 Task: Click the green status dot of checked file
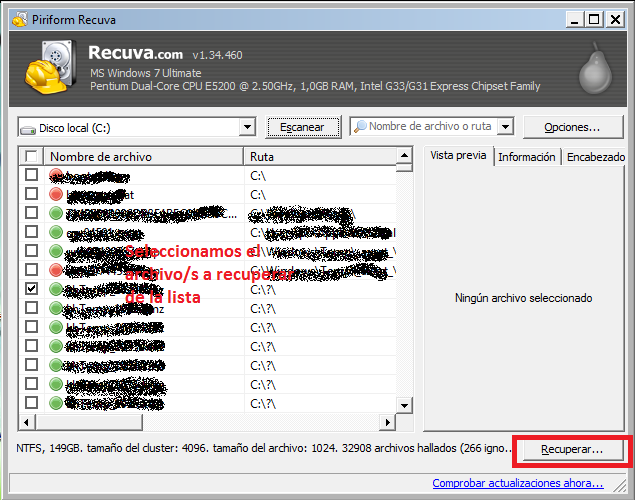click(x=56, y=289)
